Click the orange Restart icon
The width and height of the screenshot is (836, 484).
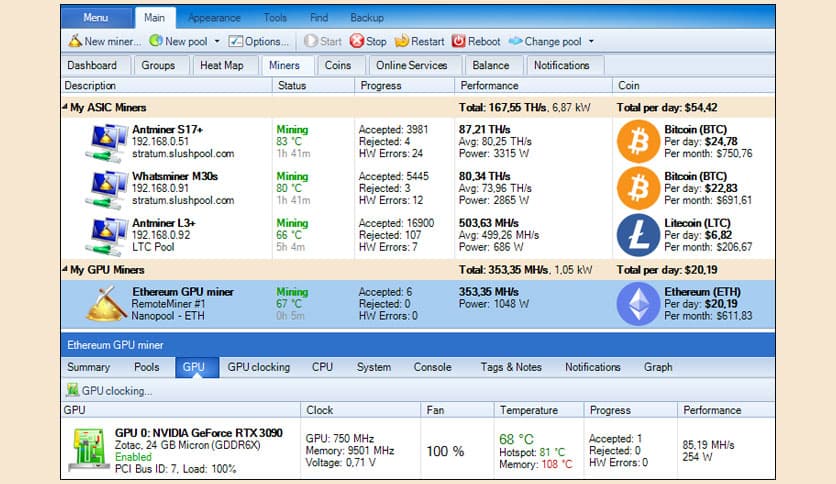coord(401,41)
